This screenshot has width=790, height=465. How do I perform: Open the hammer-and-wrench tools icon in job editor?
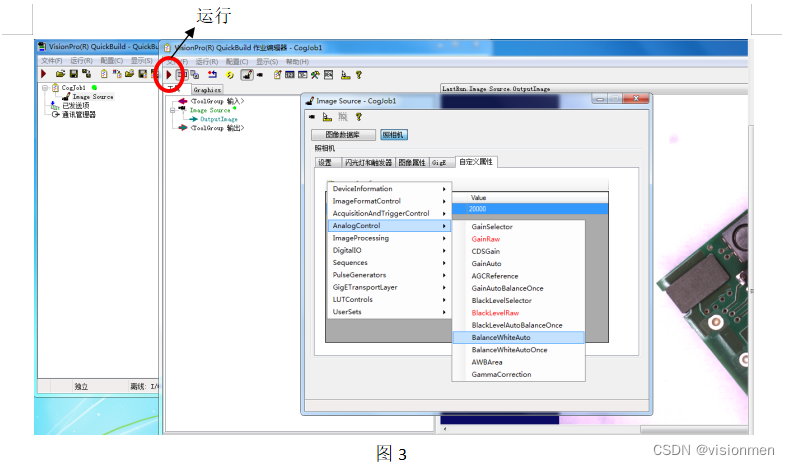tap(315, 75)
